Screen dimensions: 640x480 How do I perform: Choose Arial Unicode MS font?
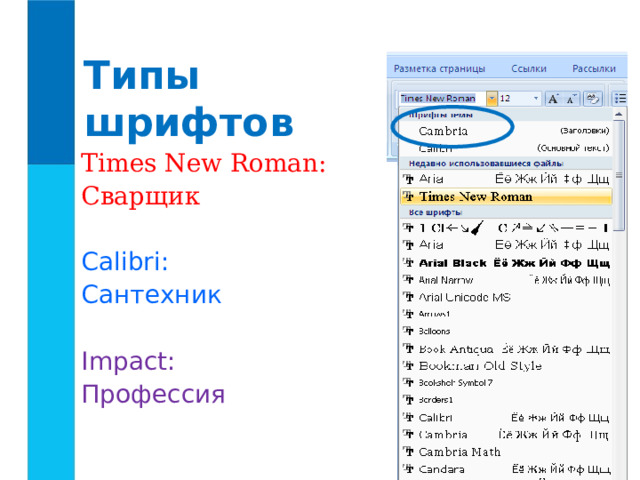coord(506,297)
